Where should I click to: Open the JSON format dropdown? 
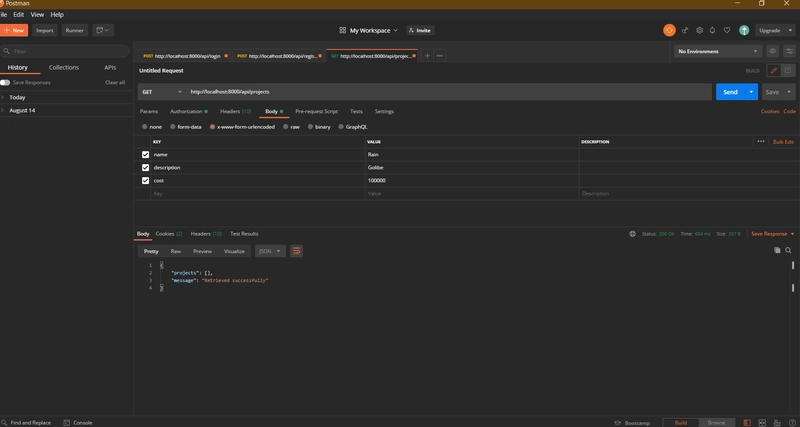[270, 251]
